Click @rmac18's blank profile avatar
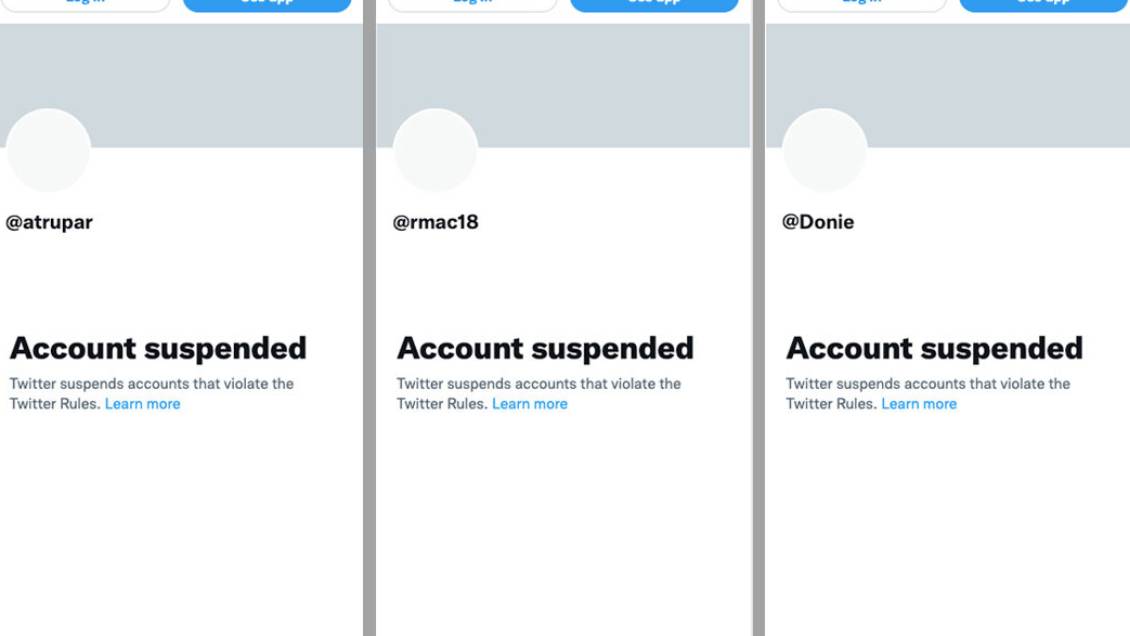Viewport: 1130px width, 636px height. tap(435, 150)
